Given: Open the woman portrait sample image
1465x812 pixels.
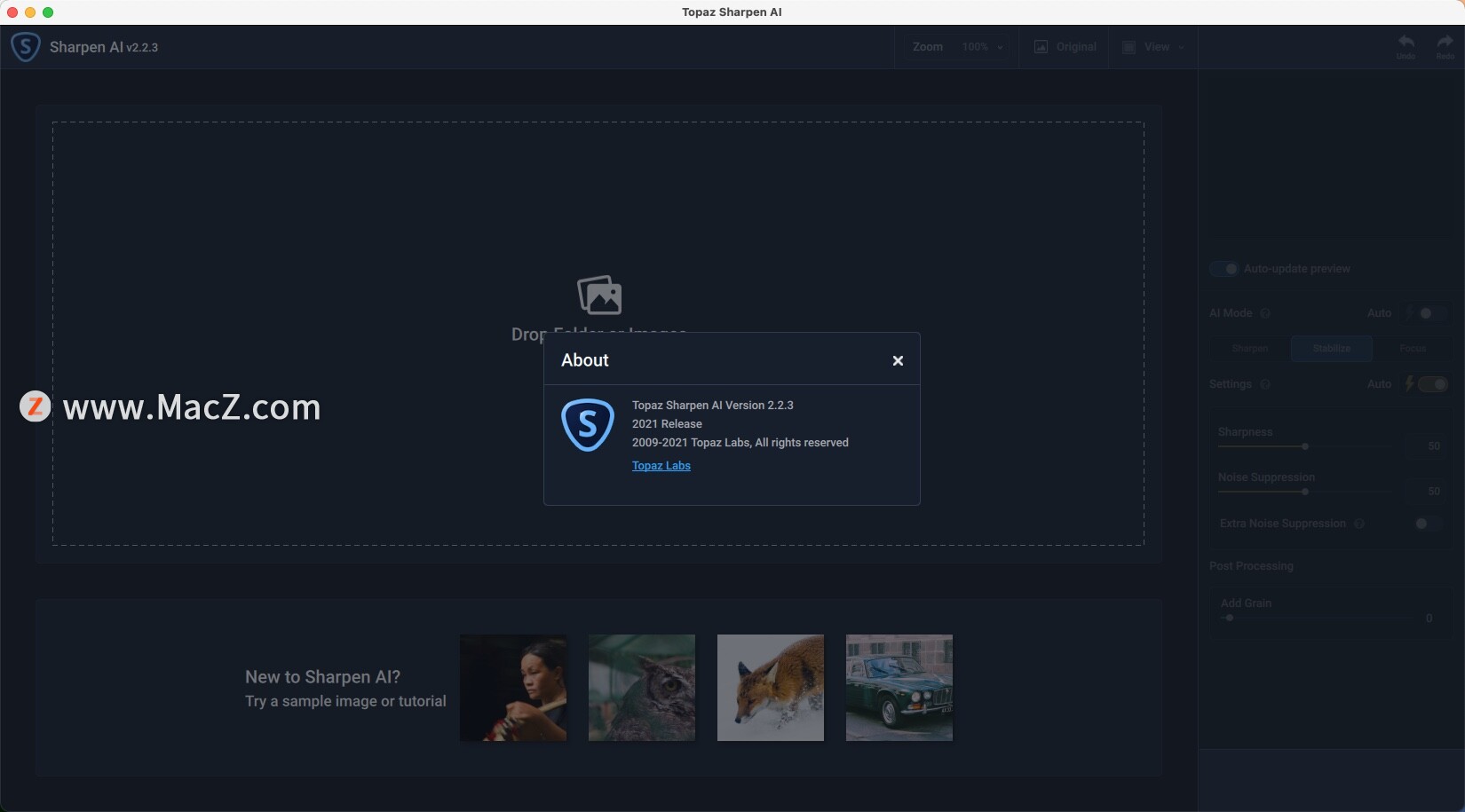Looking at the screenshot, I should 513,688.
